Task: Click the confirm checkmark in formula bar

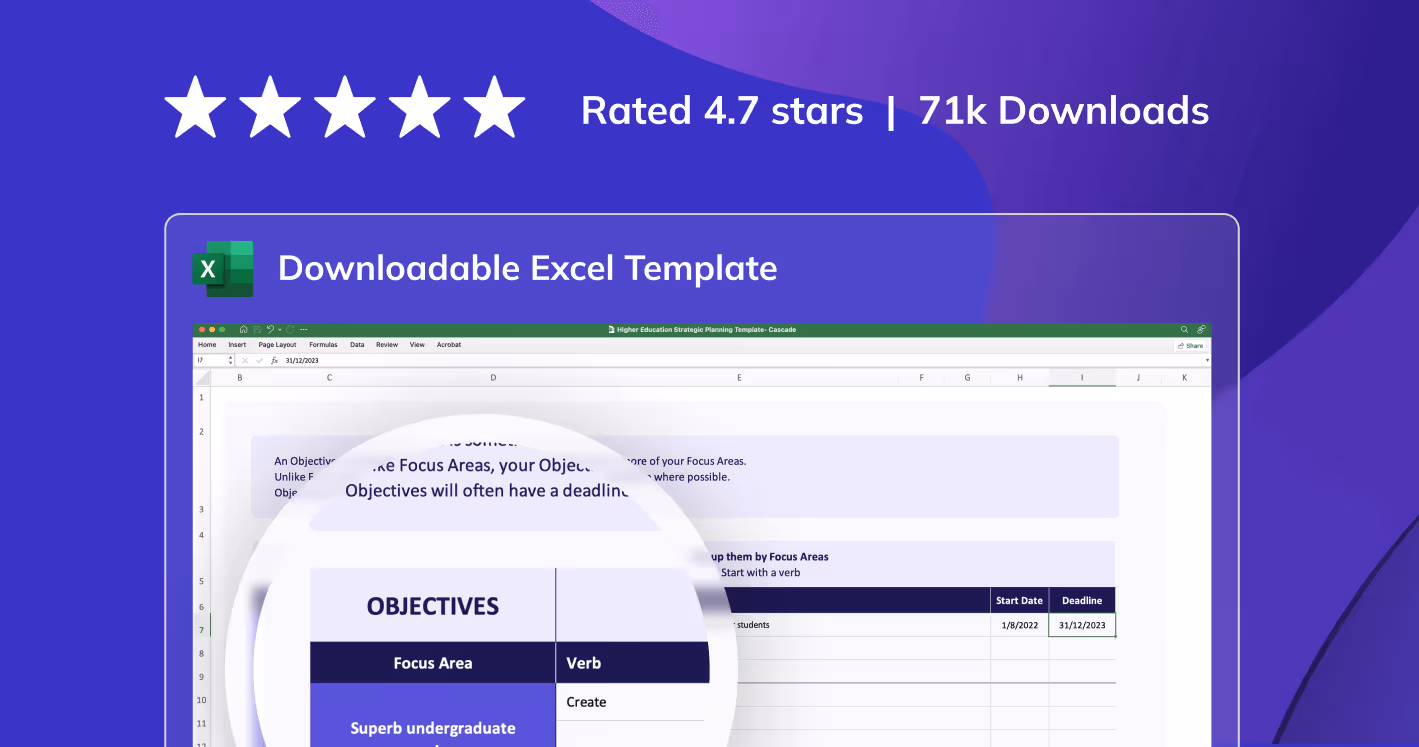Action: pos(259,360)
